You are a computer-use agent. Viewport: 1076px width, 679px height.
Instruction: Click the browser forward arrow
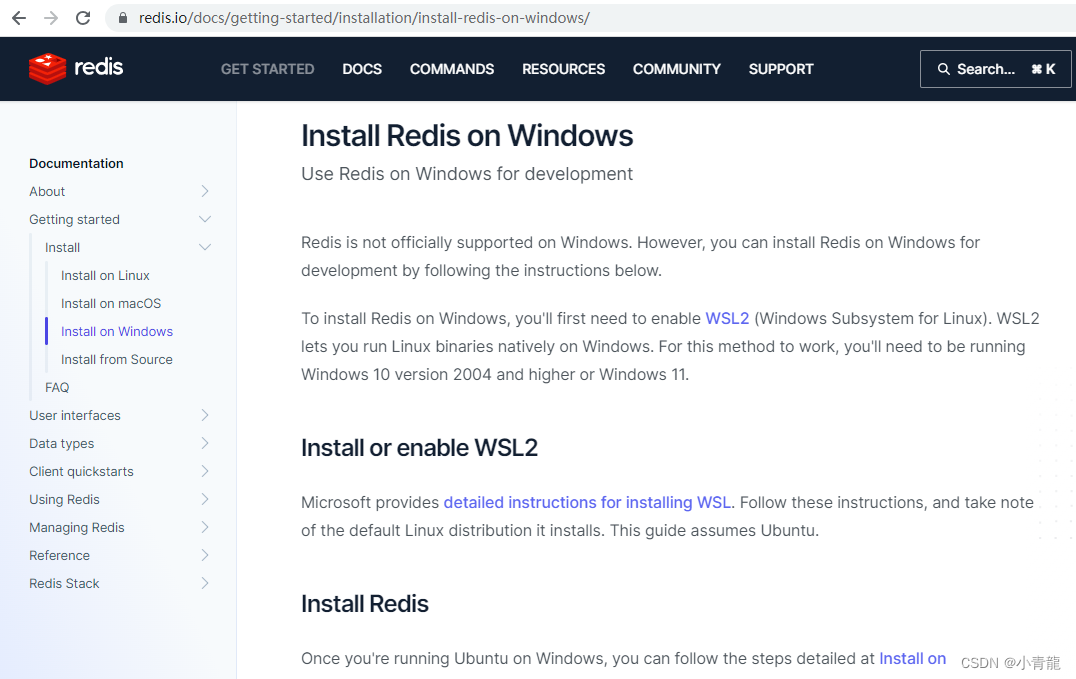tap(51, 18)
